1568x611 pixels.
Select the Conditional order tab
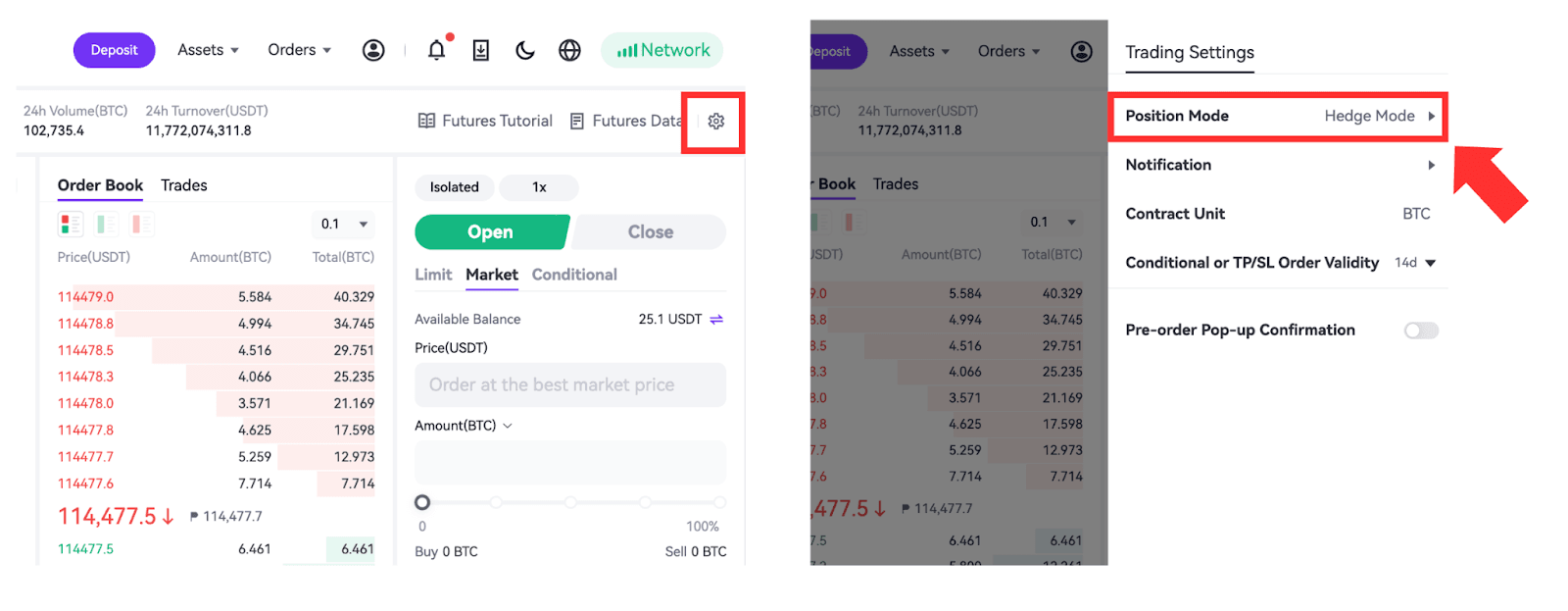(x=574, y=275)
